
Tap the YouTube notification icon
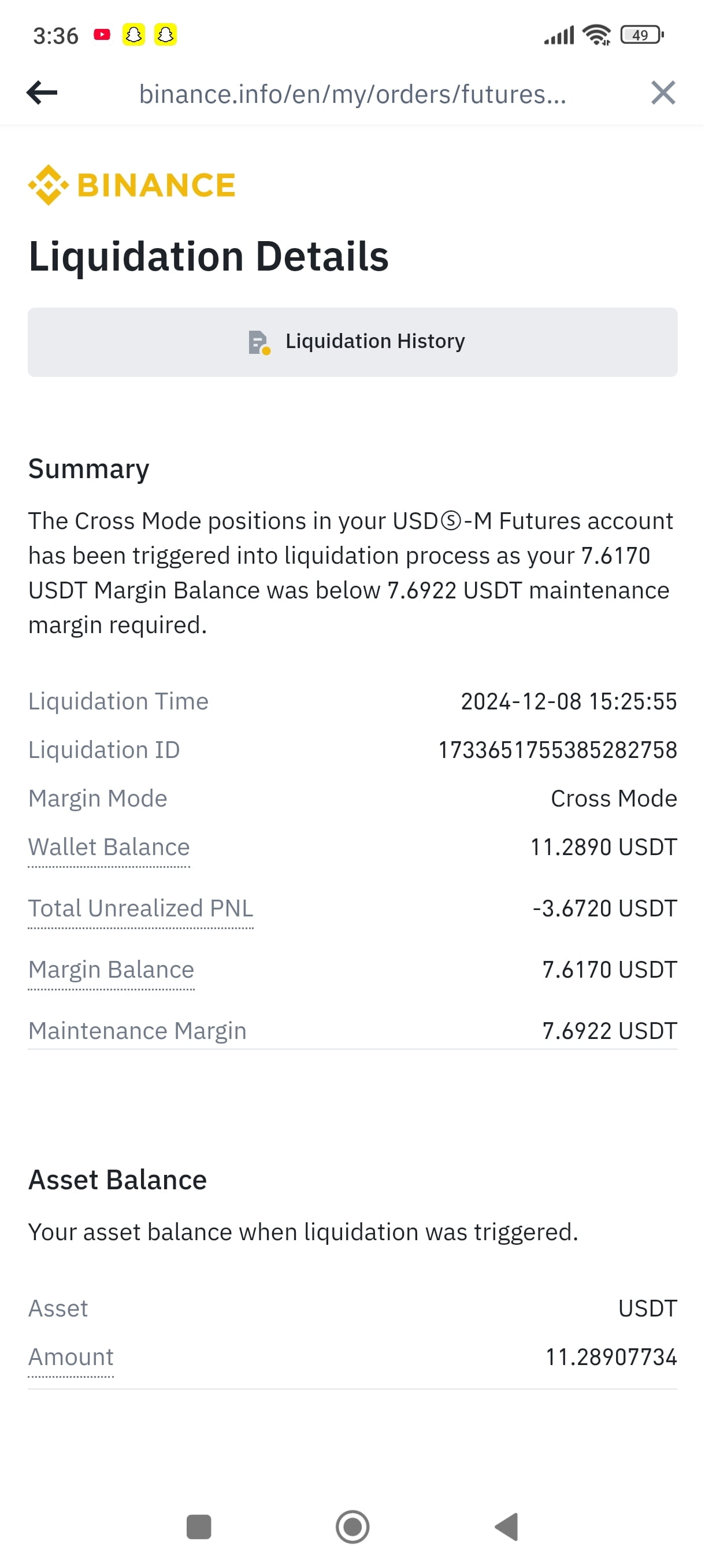pos(102,35)
